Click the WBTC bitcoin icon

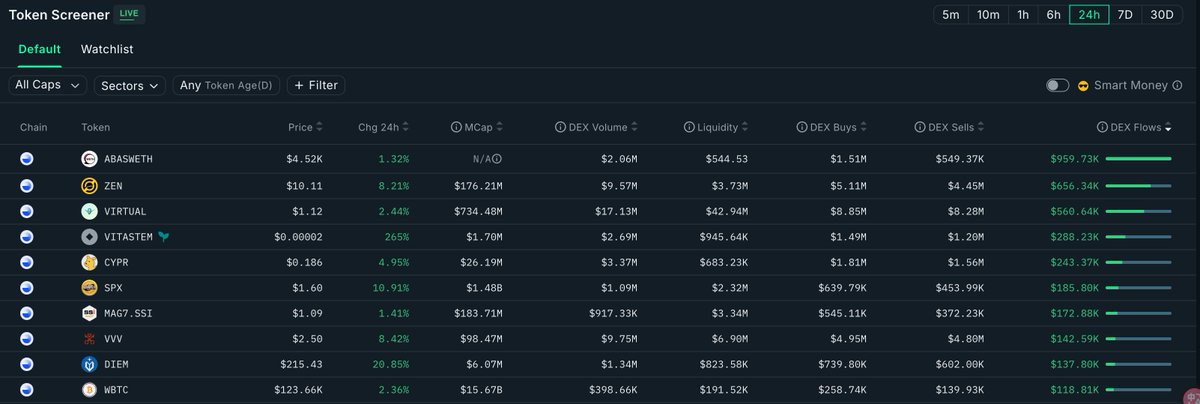click(x=88, y=388)
